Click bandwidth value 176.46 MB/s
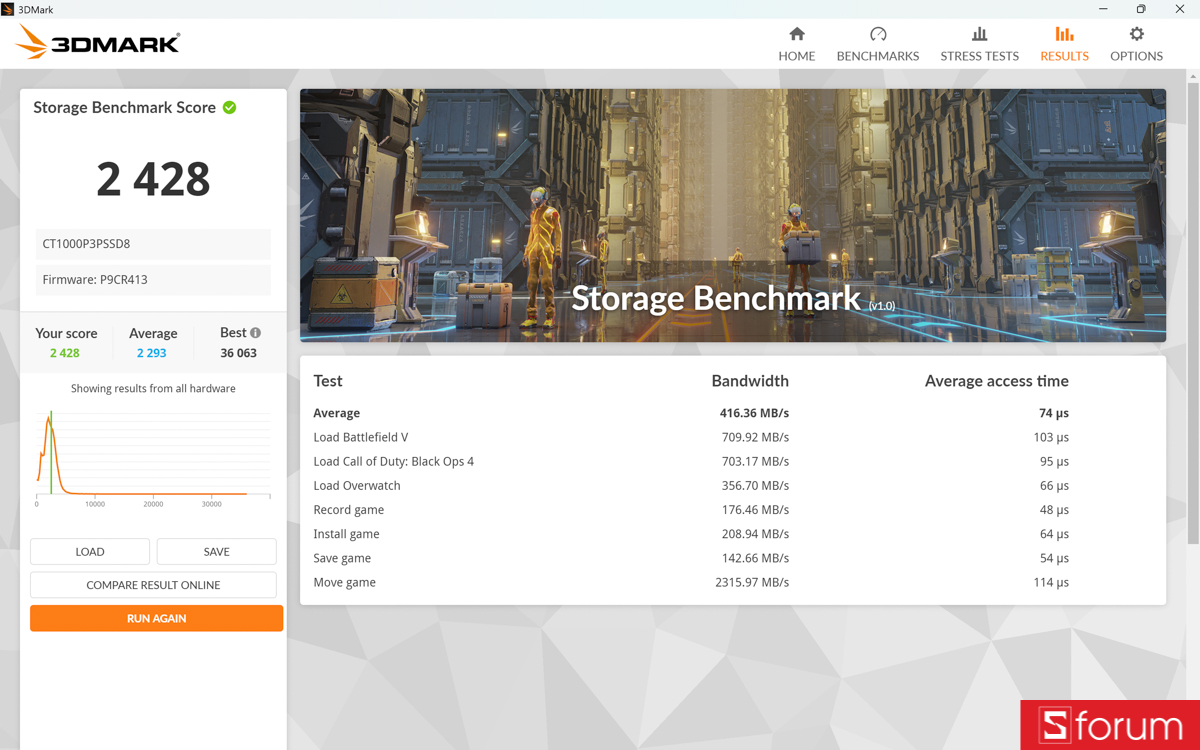This screenshot has height=750, width=1200. pos(755,510)
